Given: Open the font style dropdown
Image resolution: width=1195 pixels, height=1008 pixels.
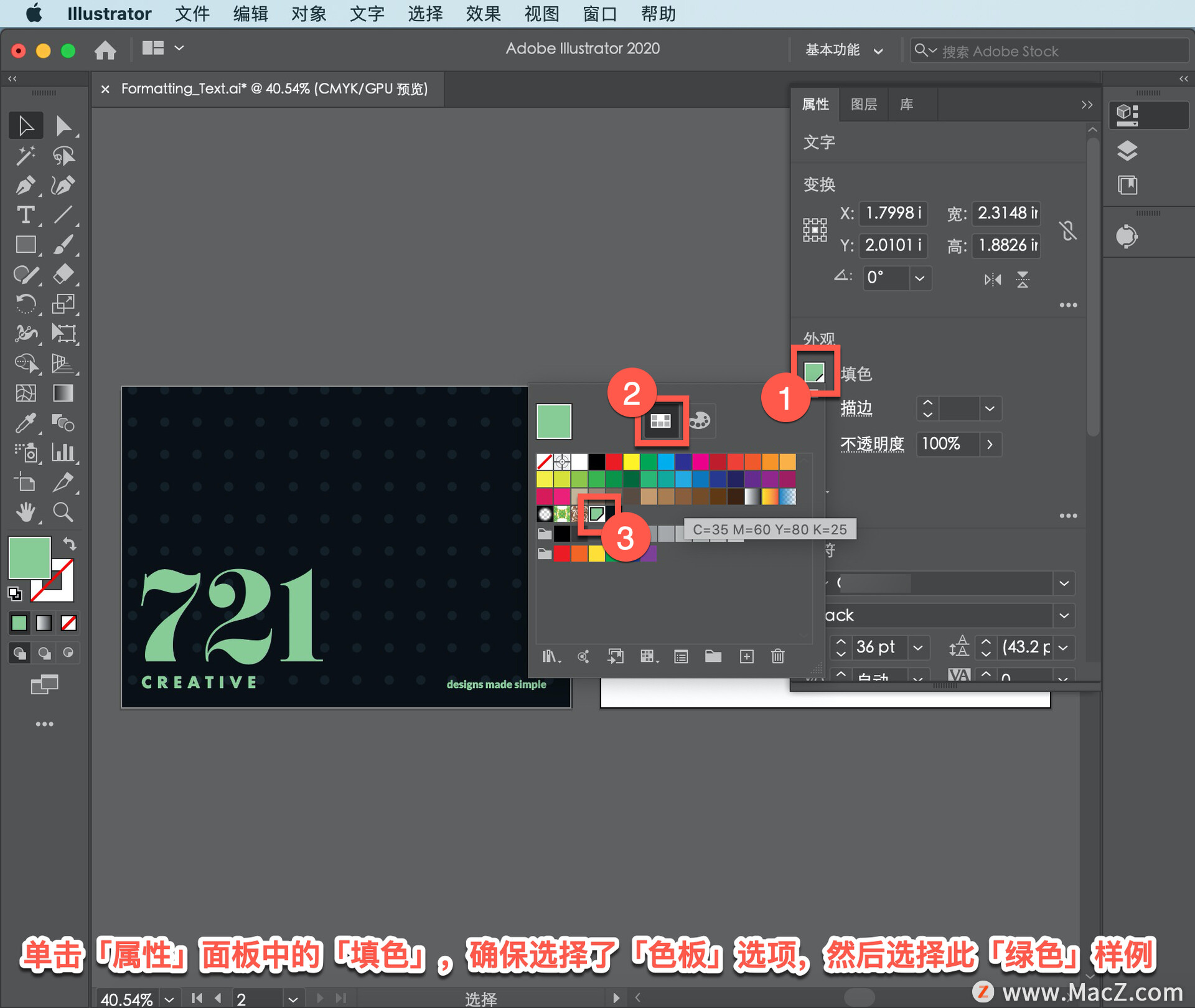Looking at the screenshot, I should click(x=1064, y=615).
